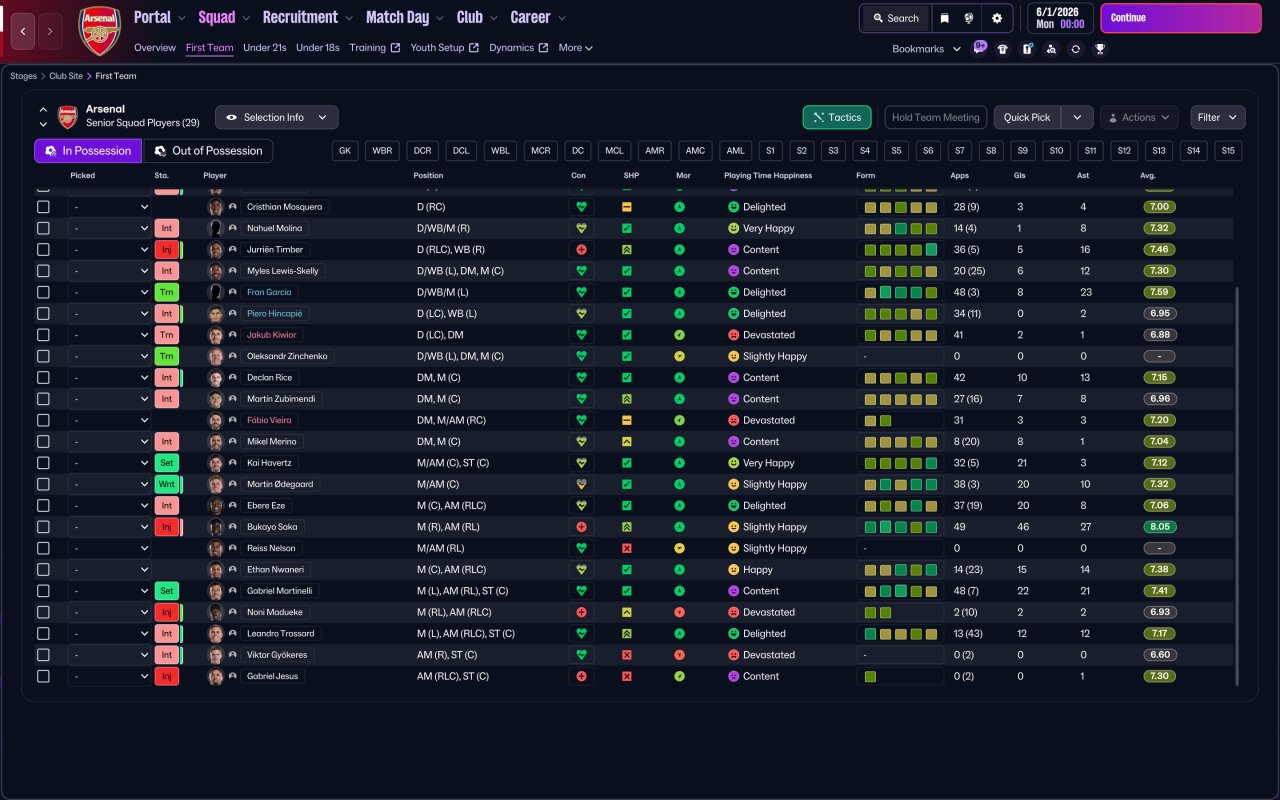Click the player list vertical scrollbar

(1238, 486)
